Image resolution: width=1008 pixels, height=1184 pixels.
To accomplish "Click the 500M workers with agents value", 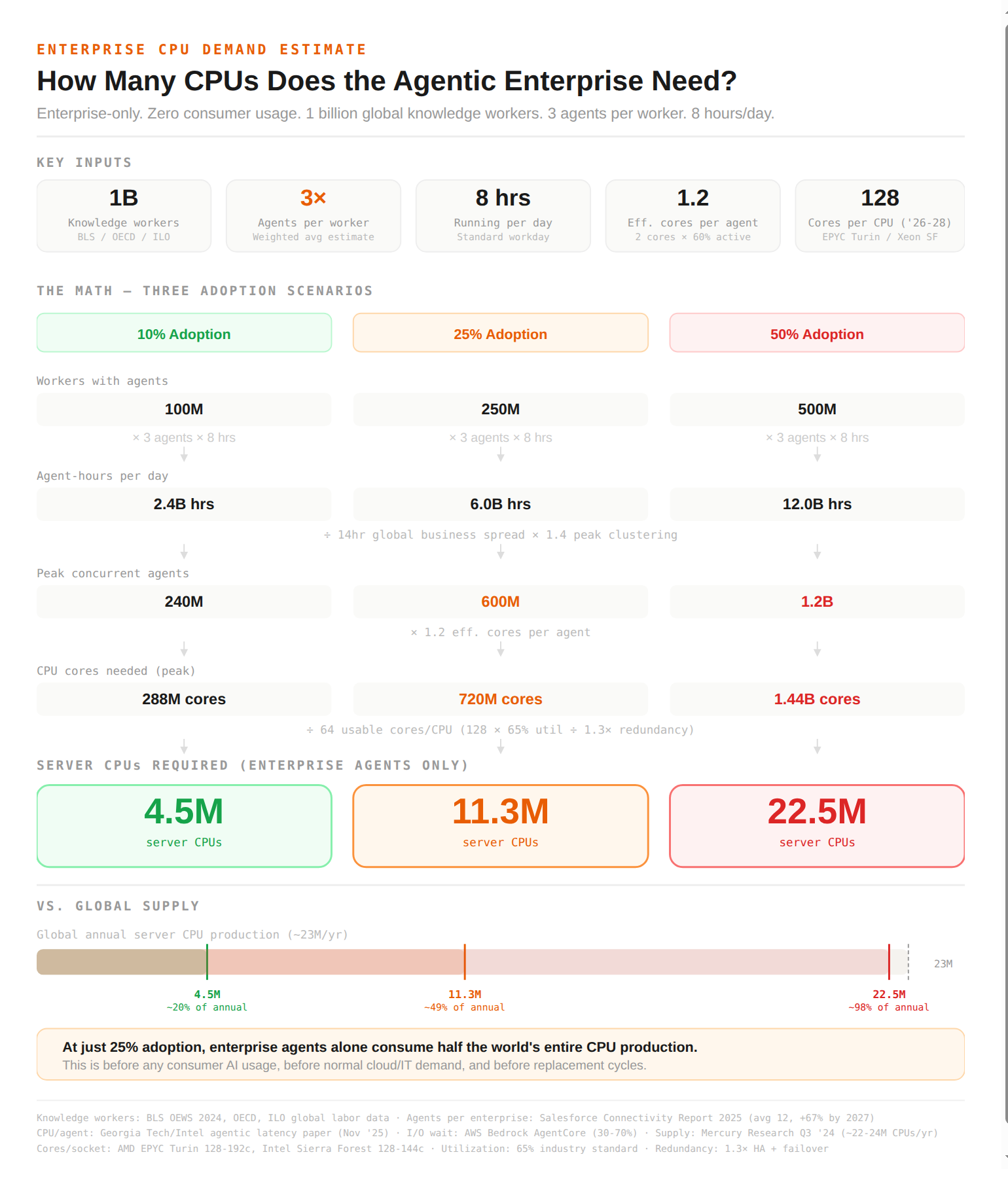I will point(817,410).
